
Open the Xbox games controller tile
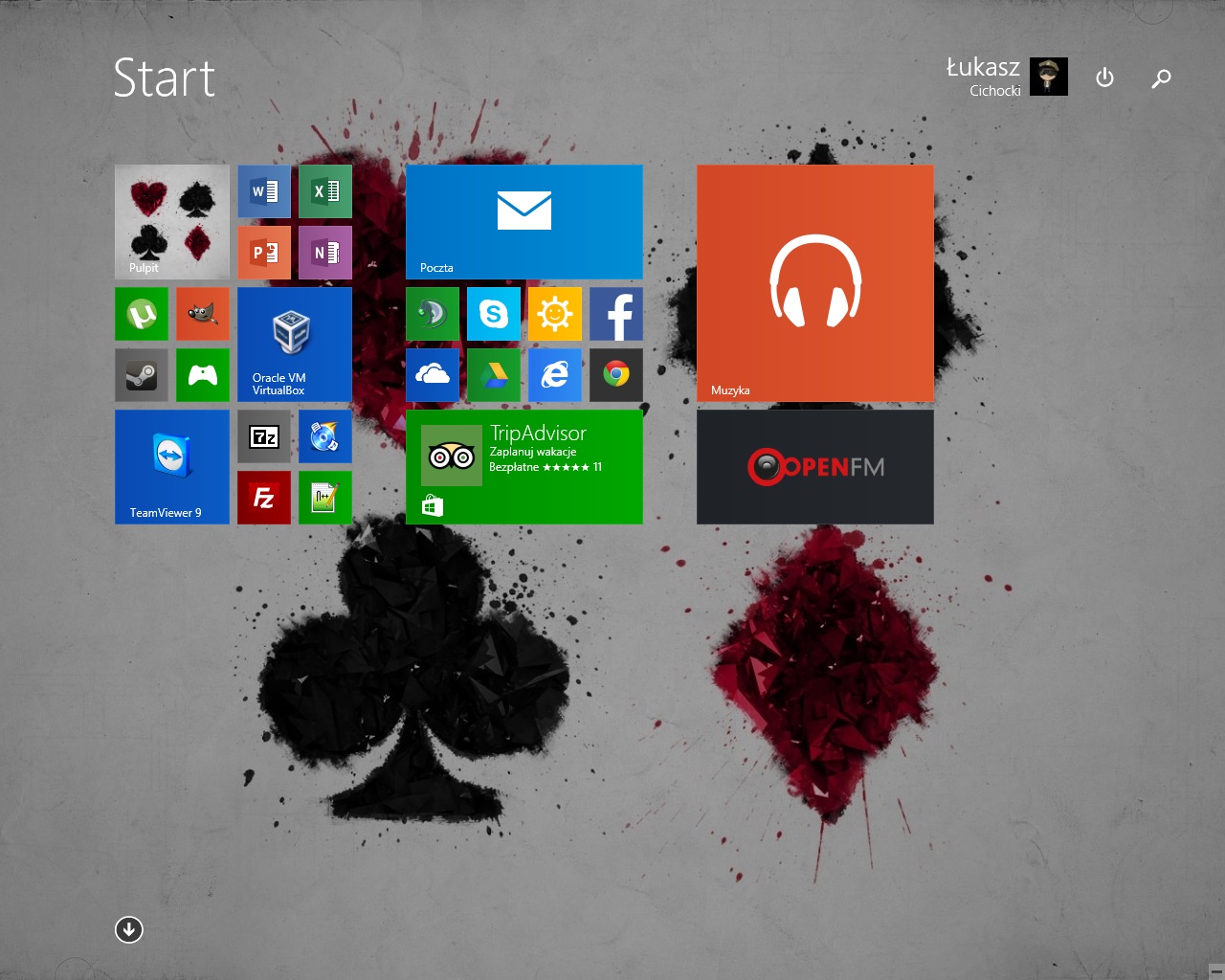203,375
